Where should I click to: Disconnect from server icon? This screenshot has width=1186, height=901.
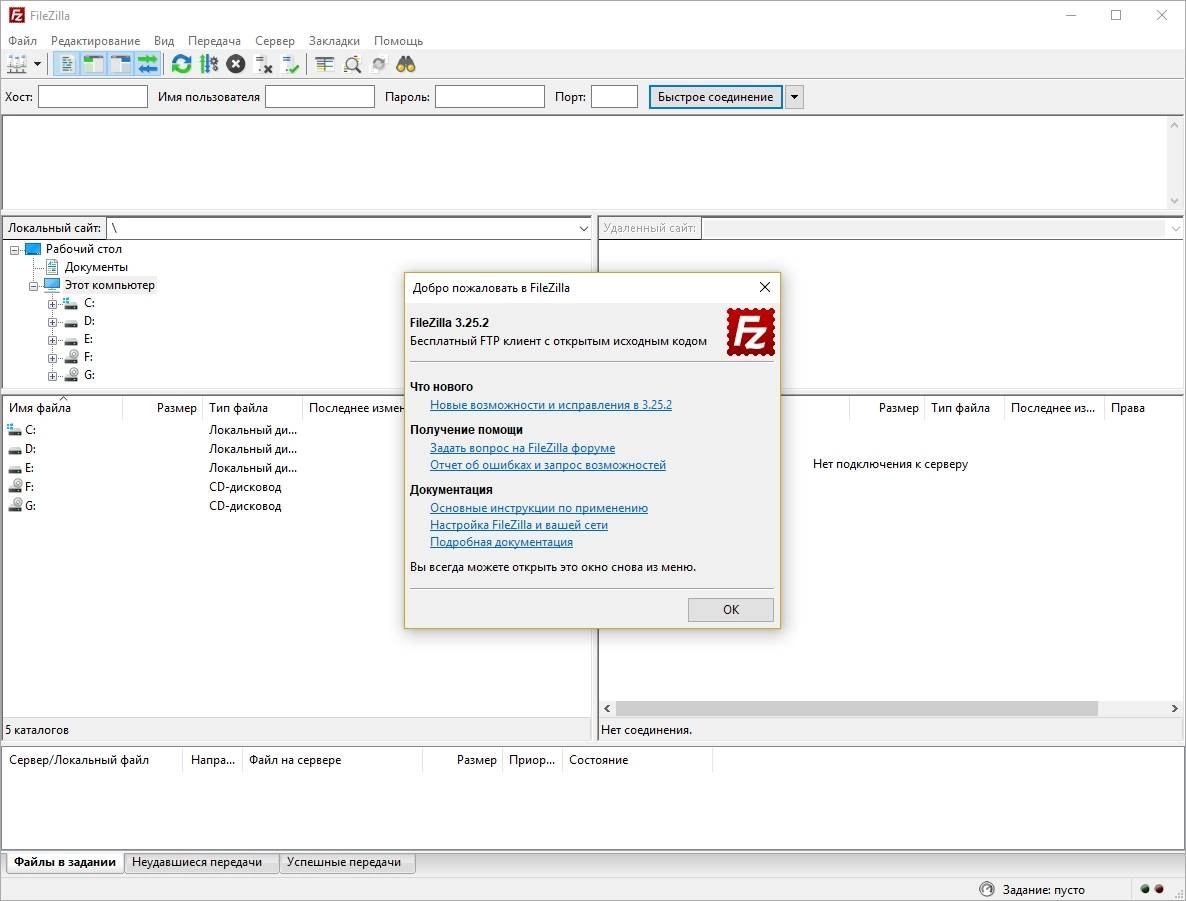[x=263, y=64]
